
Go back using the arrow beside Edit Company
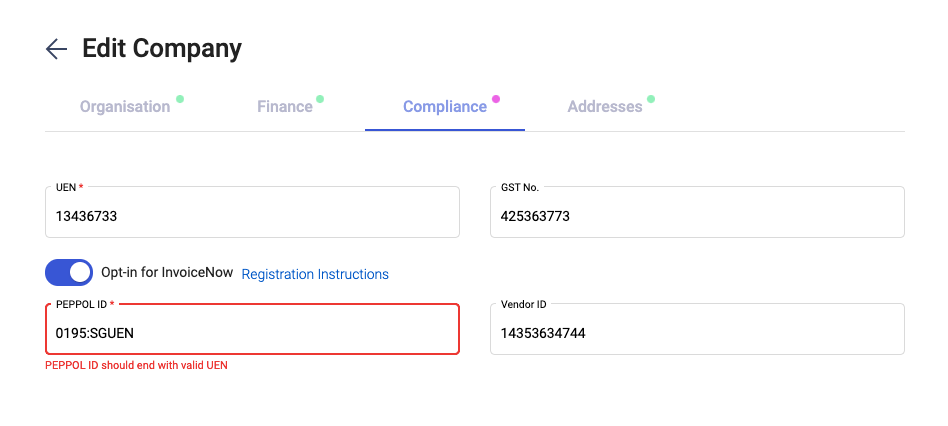[x=56, y=49]
